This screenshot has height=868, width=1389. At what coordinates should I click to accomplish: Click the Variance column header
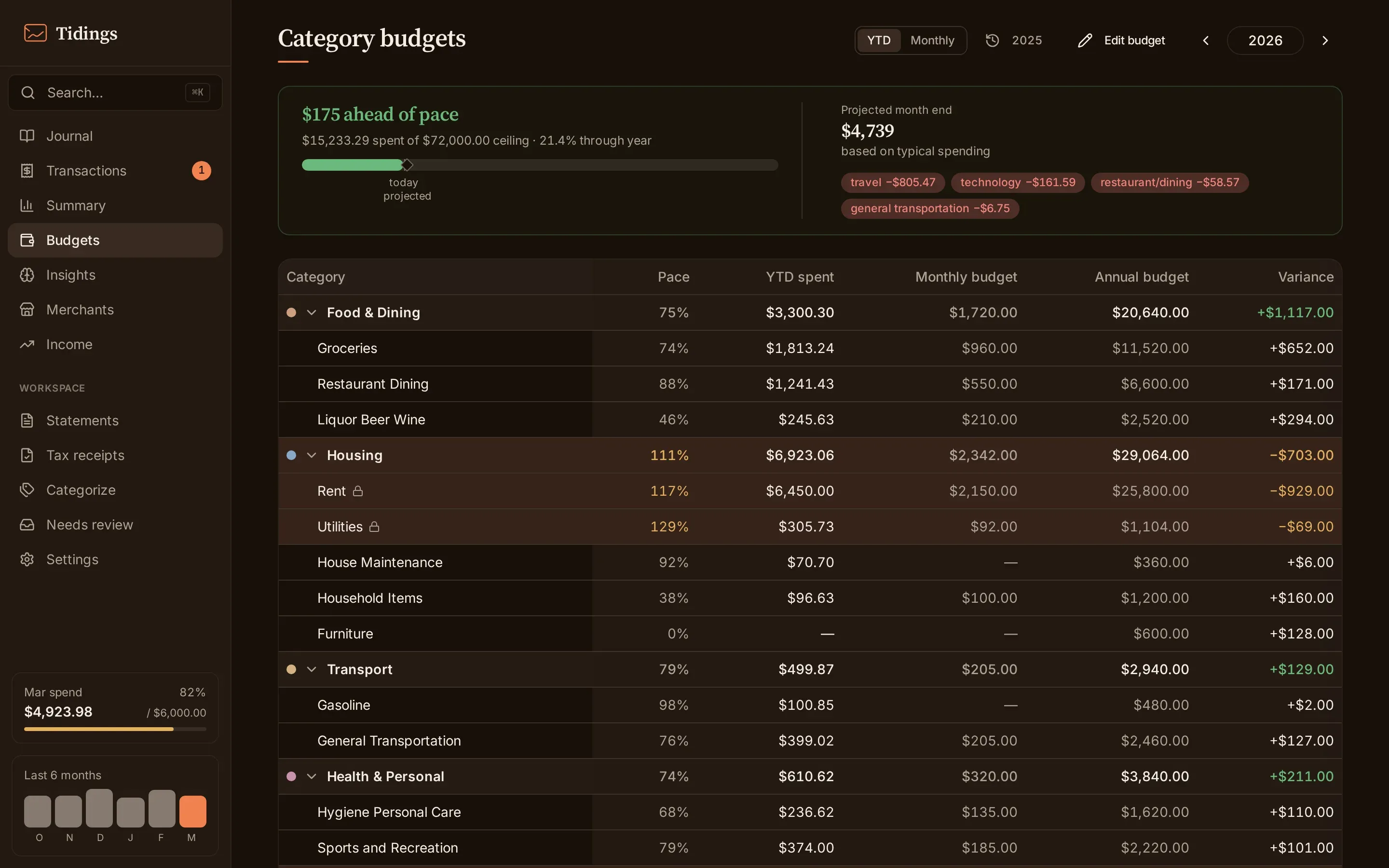pos(1305,277)
